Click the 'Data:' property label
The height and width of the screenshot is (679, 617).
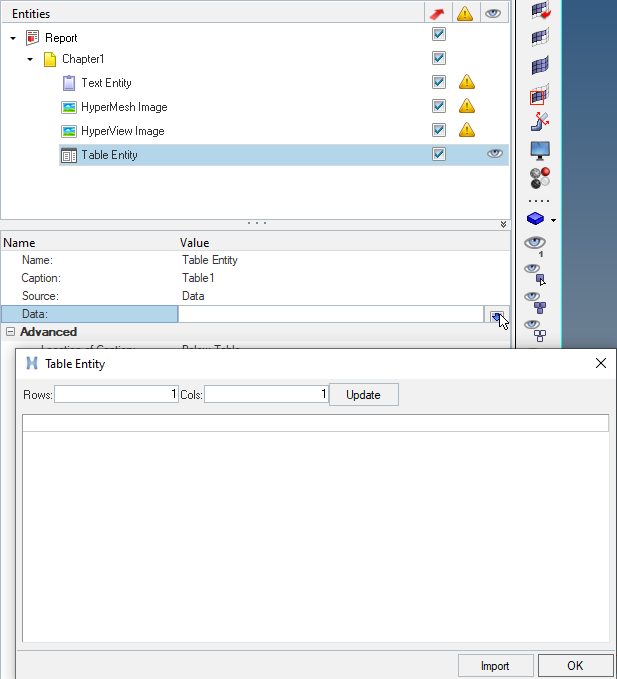pyautogui.click(x=35, y=314)
